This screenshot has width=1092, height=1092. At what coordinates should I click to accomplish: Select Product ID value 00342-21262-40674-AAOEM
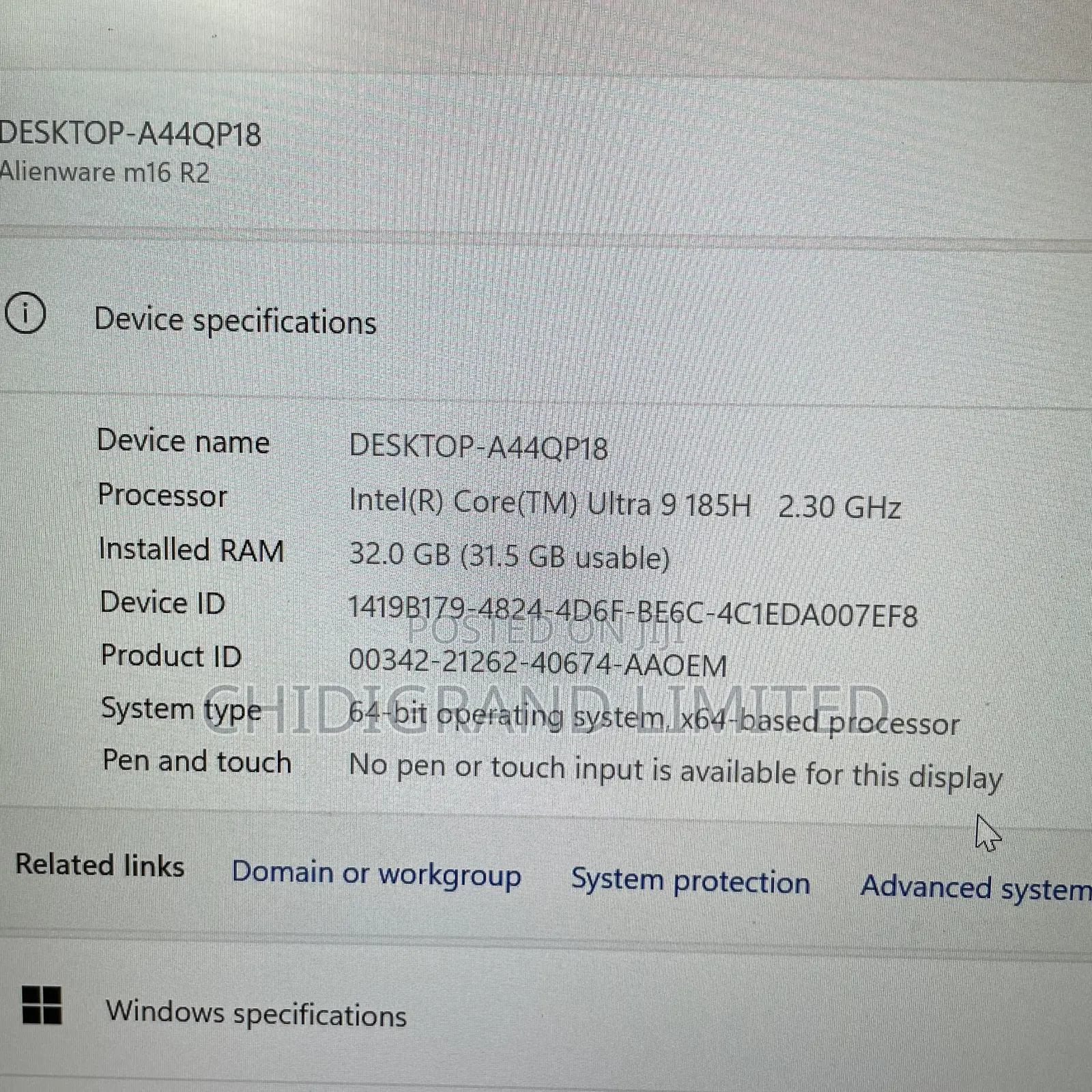coord(538,663)
